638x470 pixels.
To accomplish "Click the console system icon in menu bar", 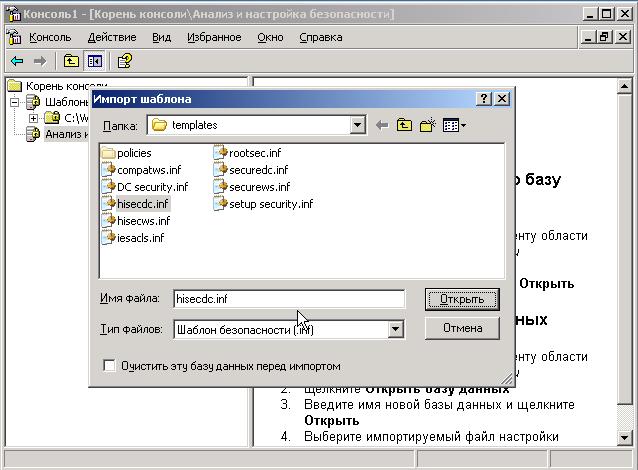I will (x=14, y=37).
